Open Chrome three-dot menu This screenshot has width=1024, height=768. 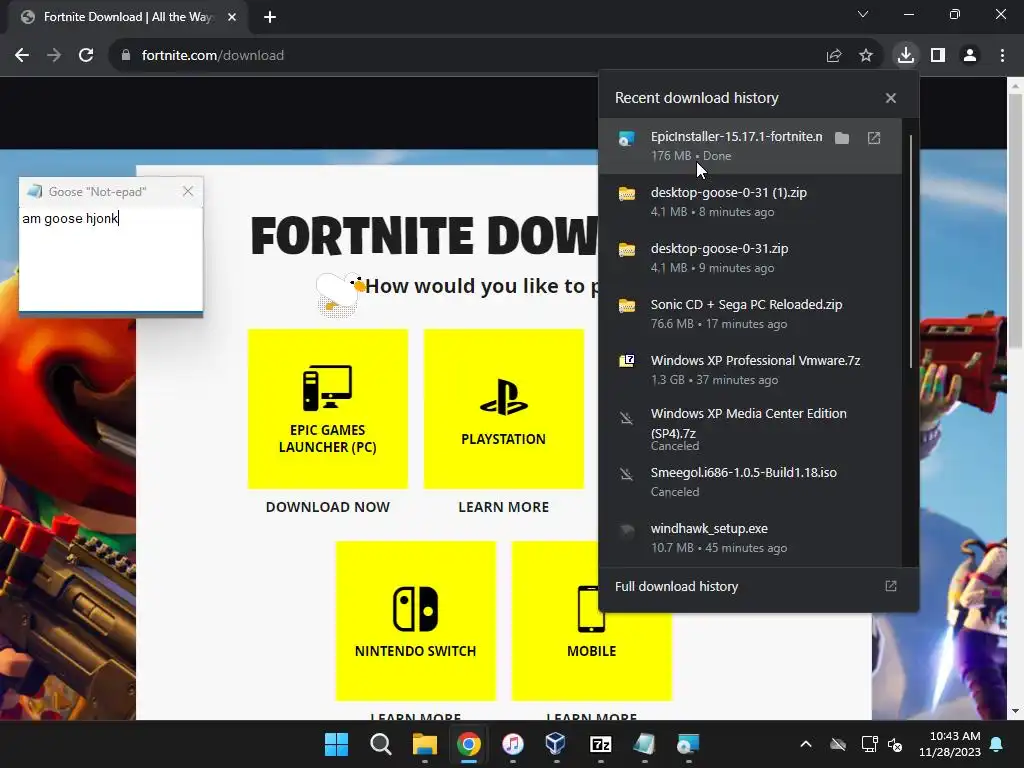coord(1002,56)
